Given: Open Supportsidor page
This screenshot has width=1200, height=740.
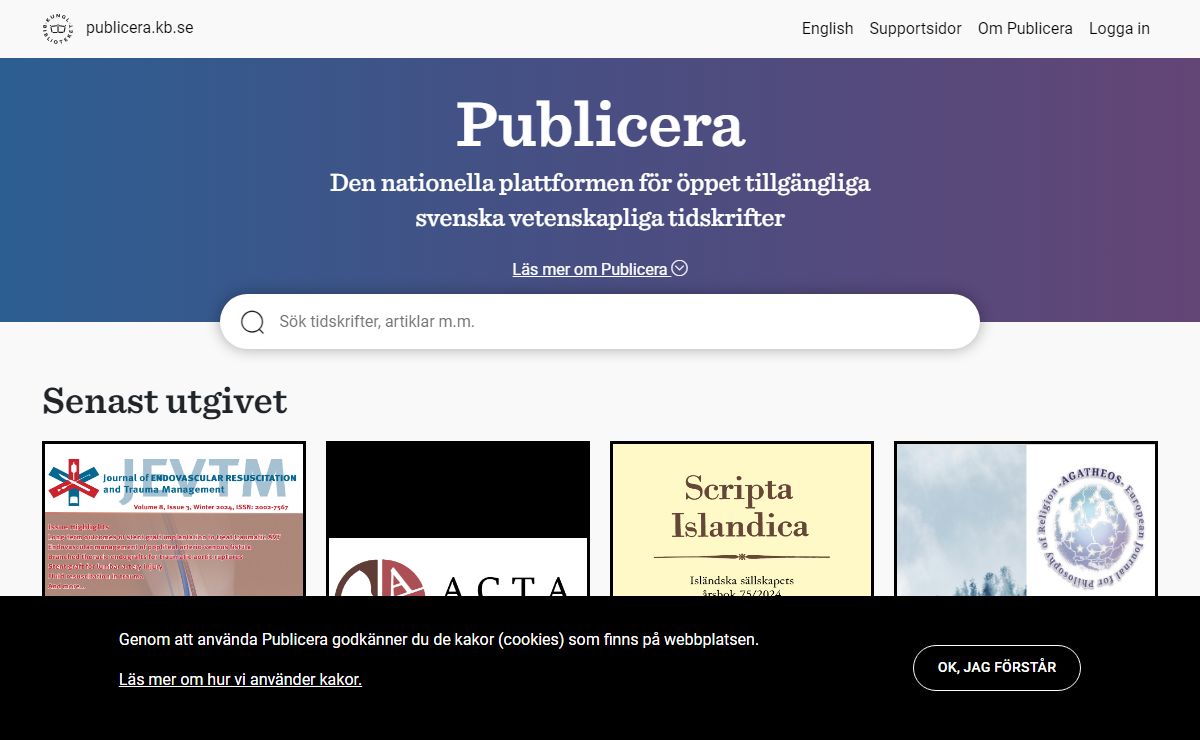Looking at the screenshot, I should [x=916, y=28].
